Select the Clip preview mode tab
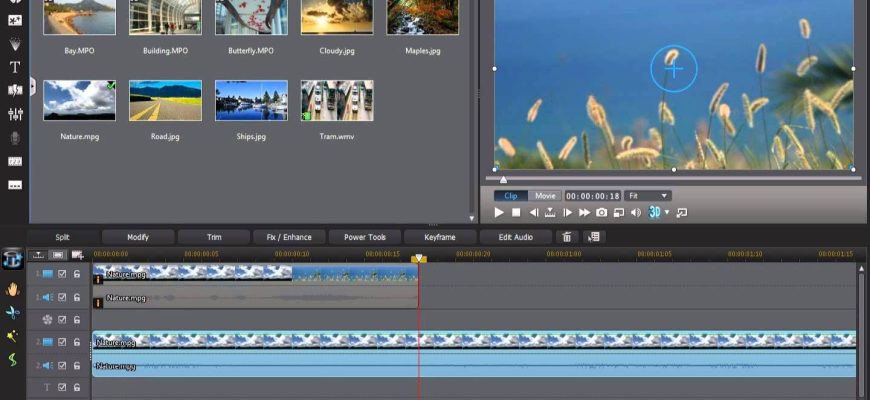The image size is (870, 400). click(x=511, y=196)
